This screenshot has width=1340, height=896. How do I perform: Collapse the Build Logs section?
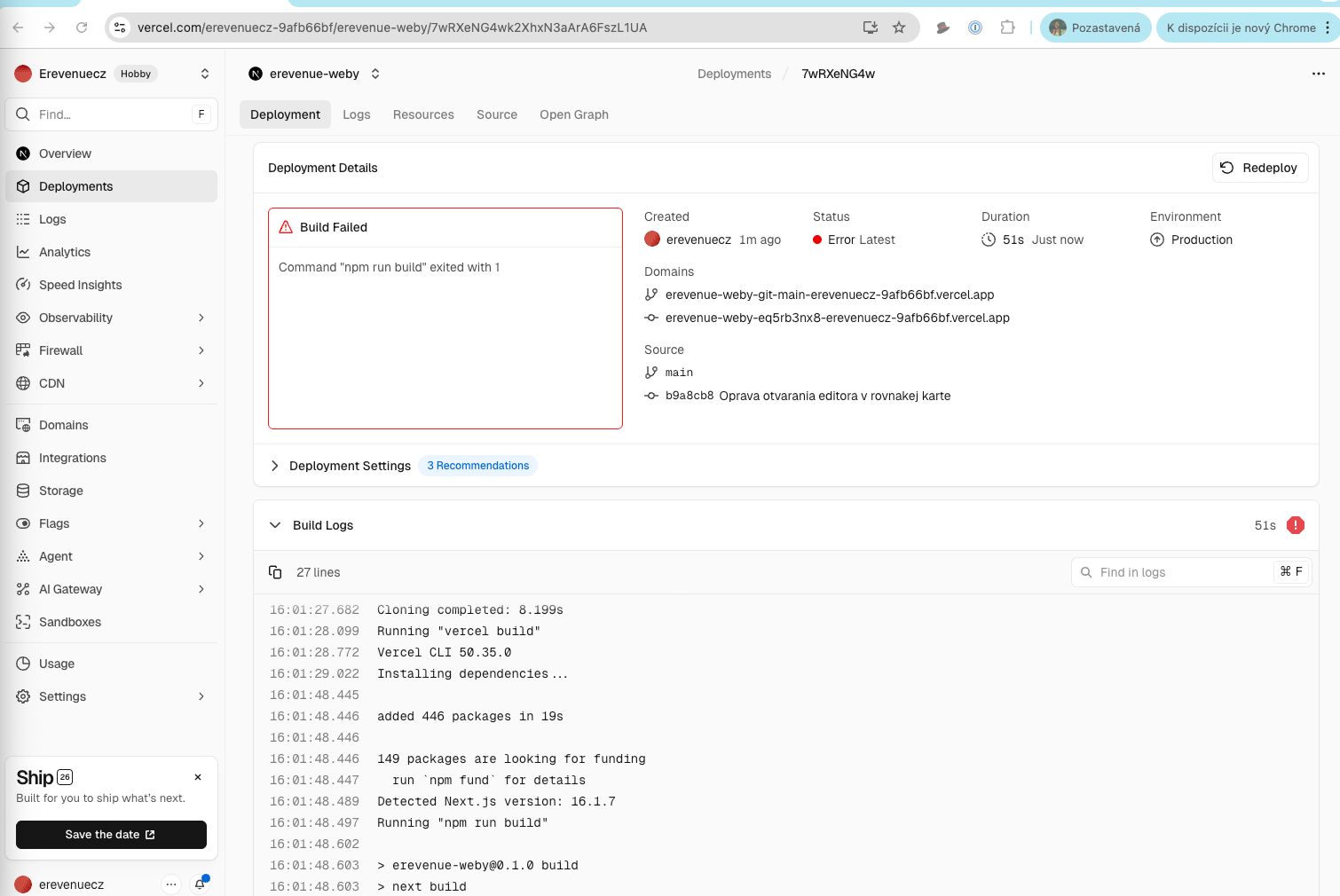tap(275, 525)
